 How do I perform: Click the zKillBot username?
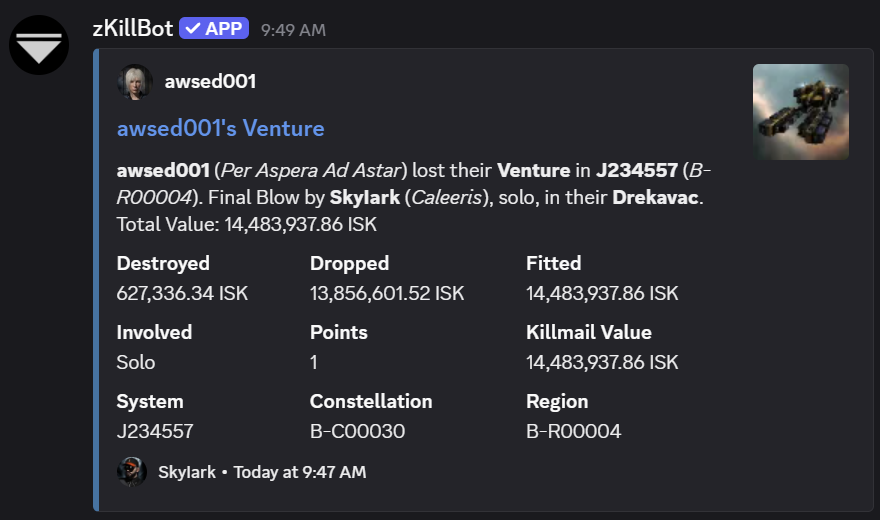(132, 29)
